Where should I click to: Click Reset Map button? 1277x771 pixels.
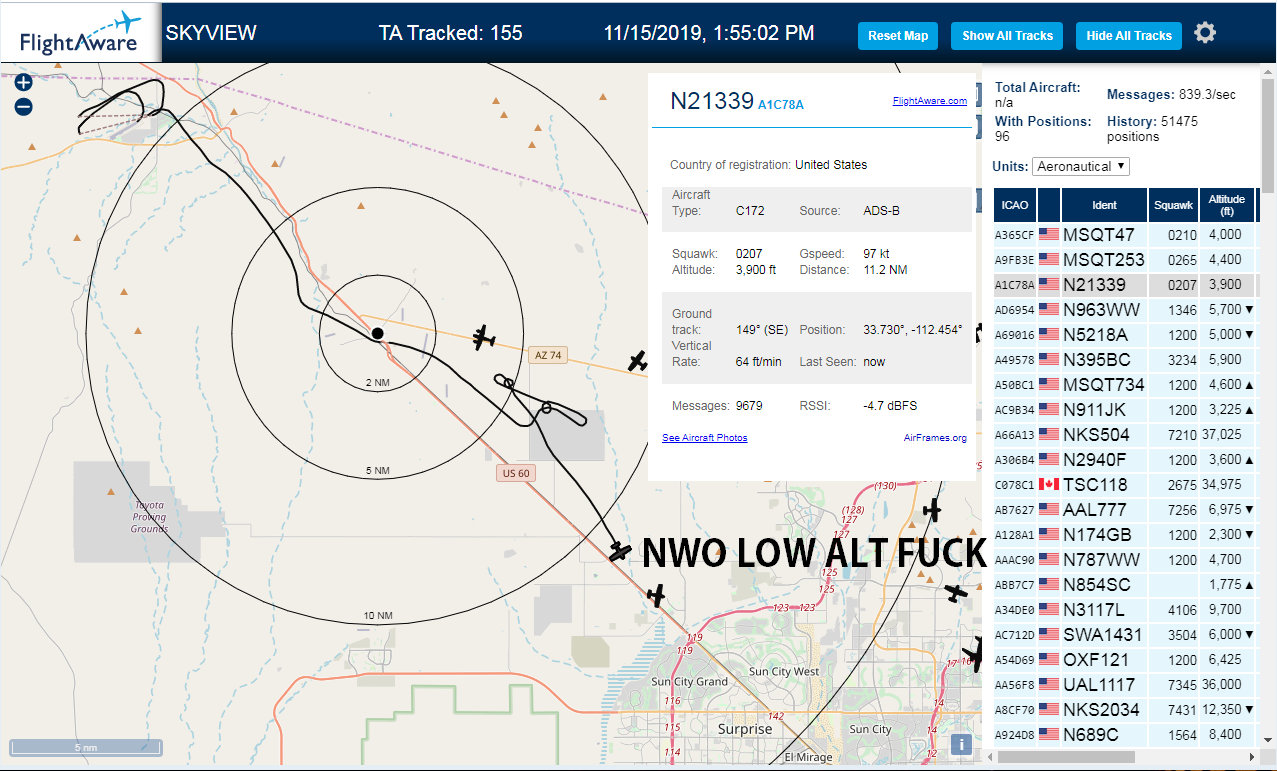898,36
